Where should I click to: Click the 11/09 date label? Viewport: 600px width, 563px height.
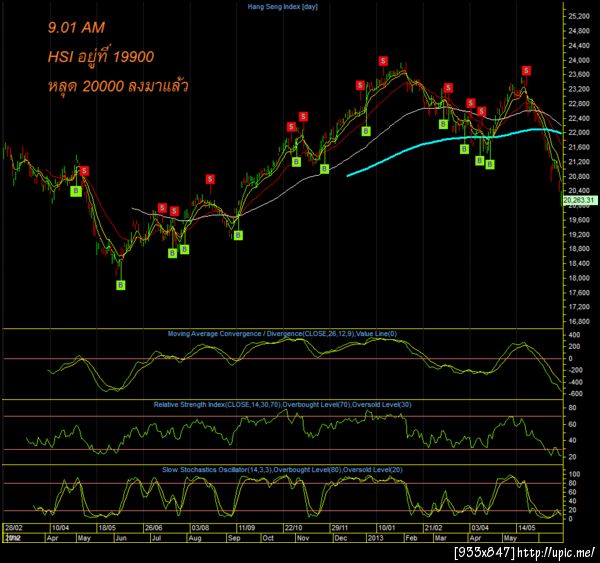247,528
